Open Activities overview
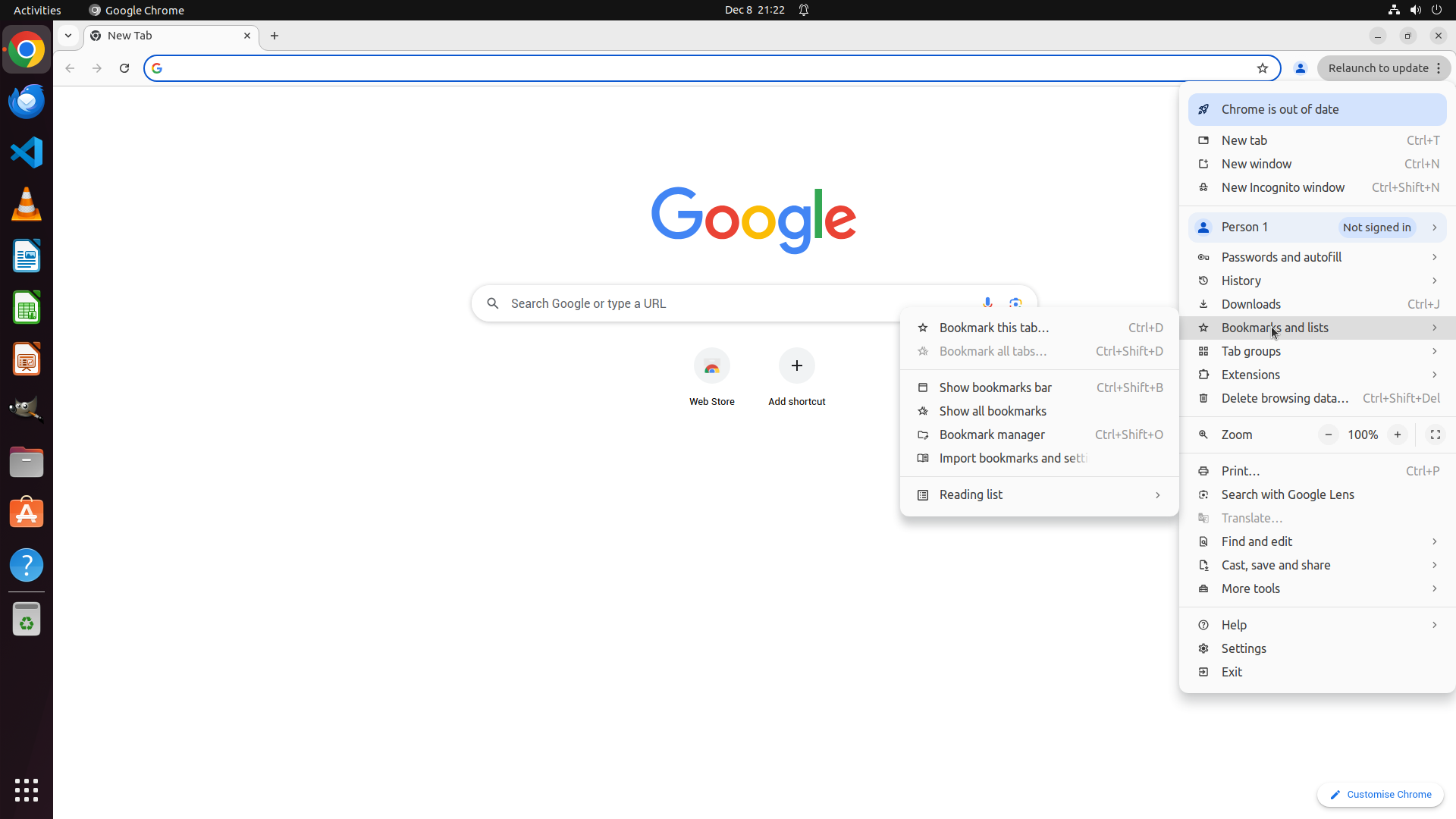This screenshot has width=1456, height=819. (37, 10)
